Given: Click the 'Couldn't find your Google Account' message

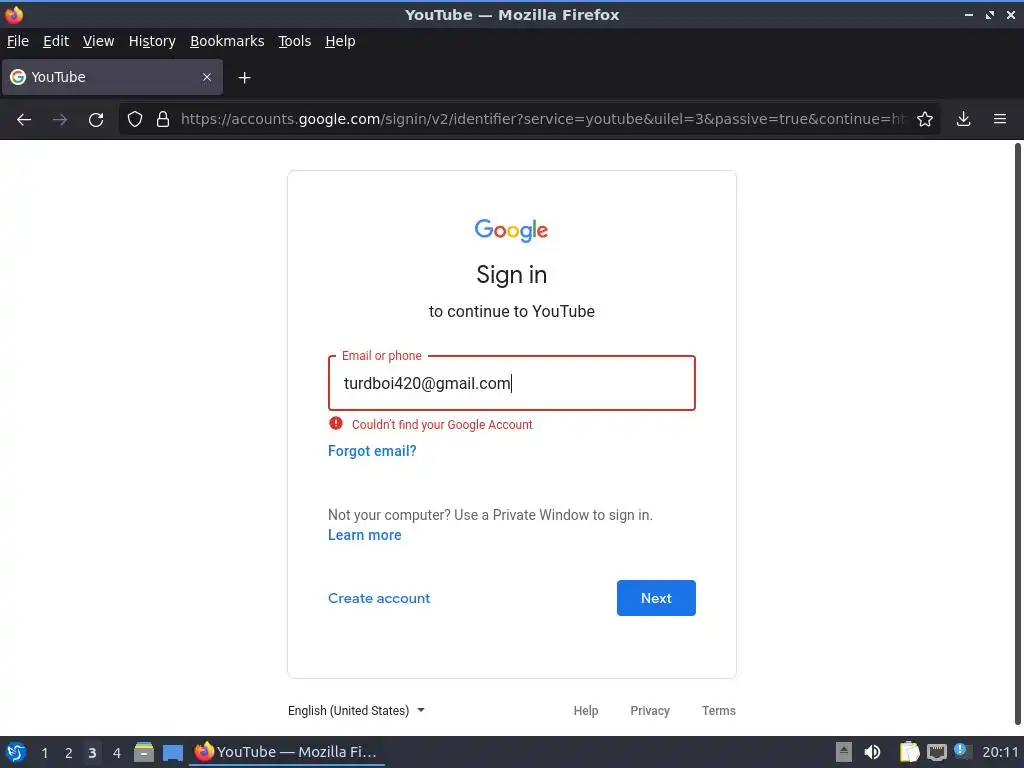Looking at the screenshot, I should pos(442,424).
